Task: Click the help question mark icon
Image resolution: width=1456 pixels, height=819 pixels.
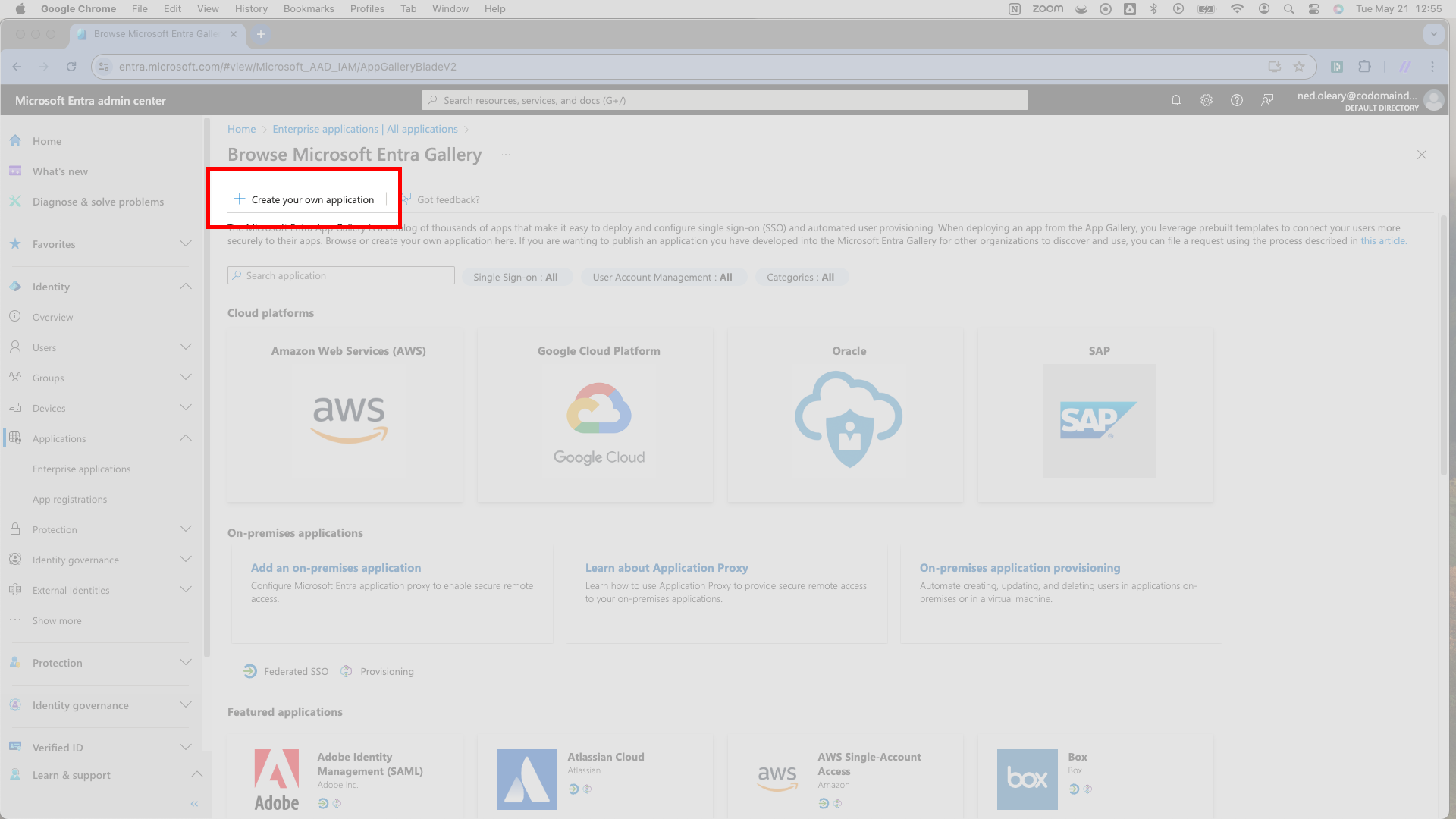Action: [x=1237, y=100]
